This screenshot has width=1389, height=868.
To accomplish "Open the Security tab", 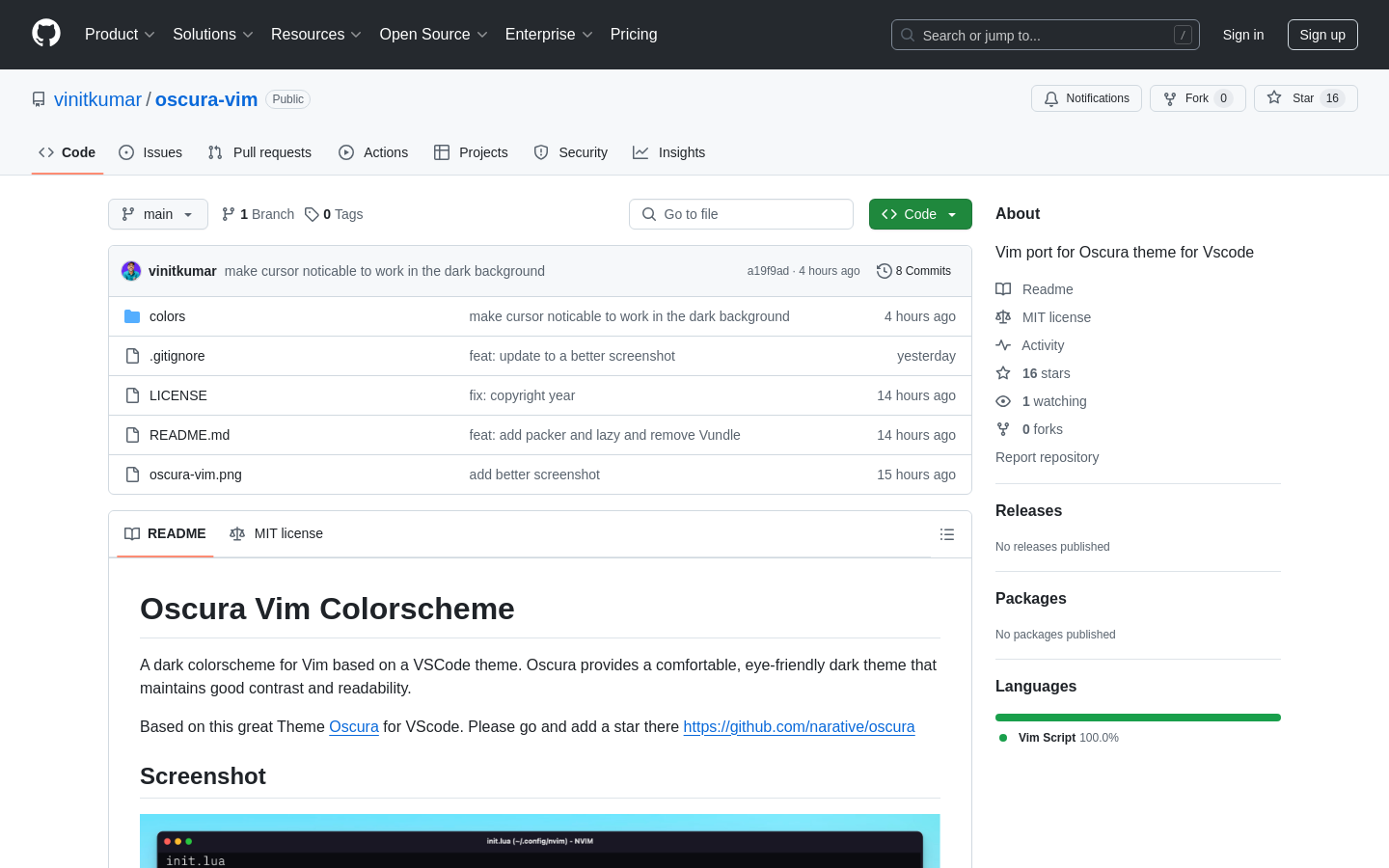I will pyautogui.click(x=571, y=152).
